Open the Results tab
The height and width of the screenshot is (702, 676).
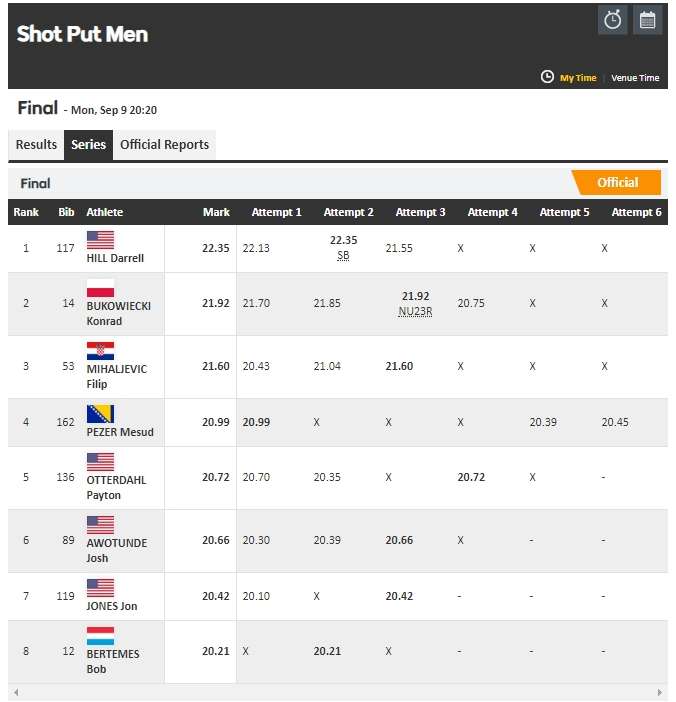[x=36, y=145]
